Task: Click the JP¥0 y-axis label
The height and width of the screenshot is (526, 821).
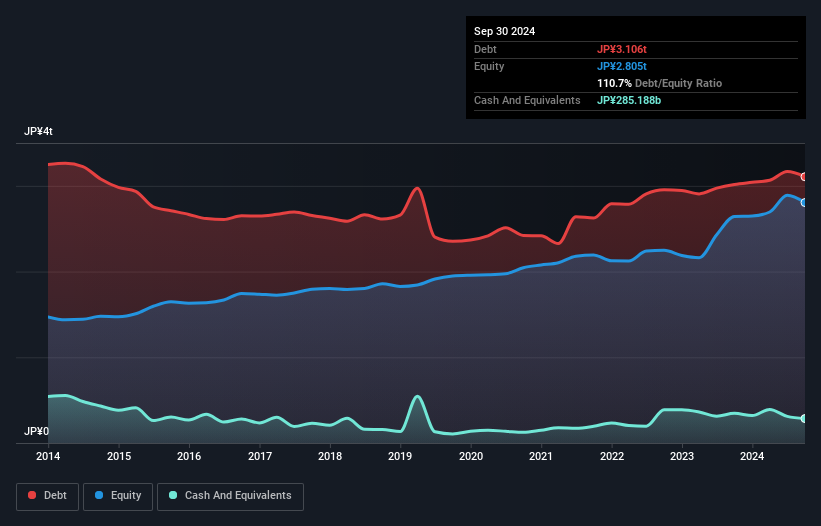Action: click(36, 431)
